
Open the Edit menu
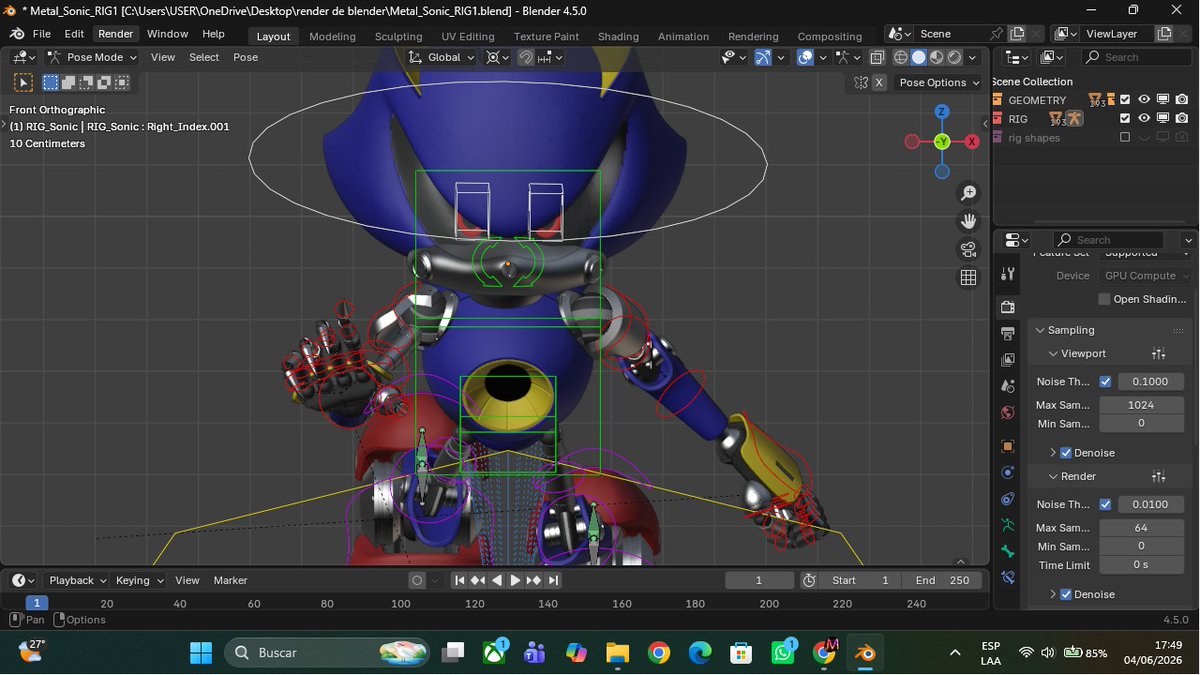[x=74, y=34]
